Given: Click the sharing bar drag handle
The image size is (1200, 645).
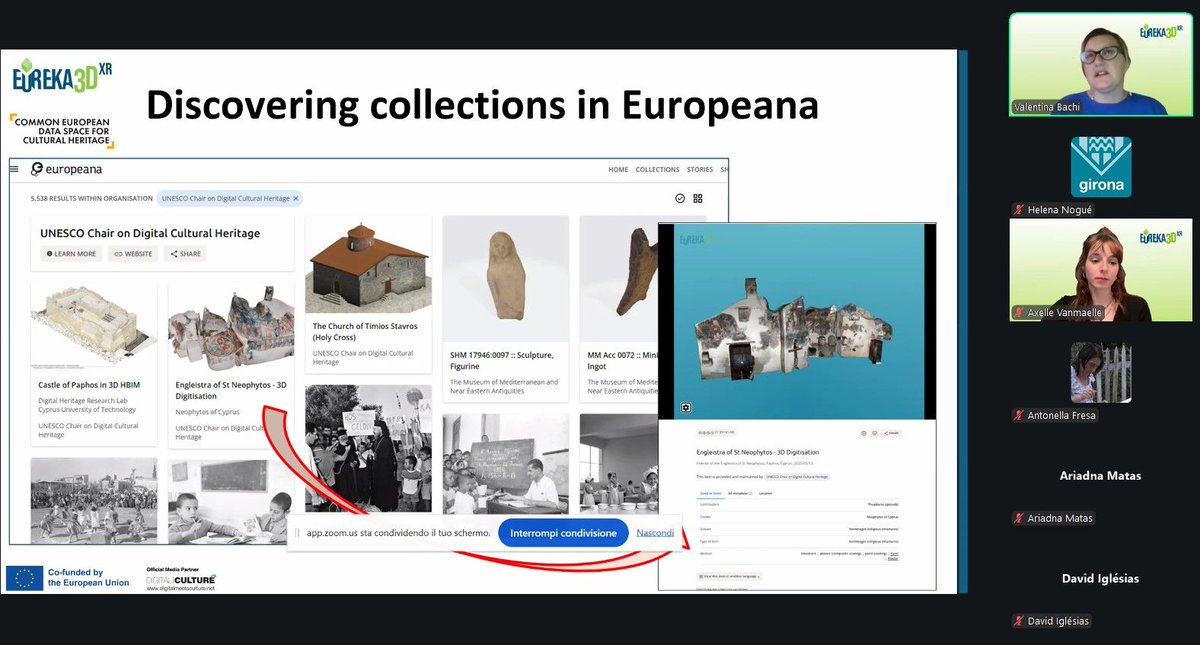Looking at the screenshot, I should point(296,533).
